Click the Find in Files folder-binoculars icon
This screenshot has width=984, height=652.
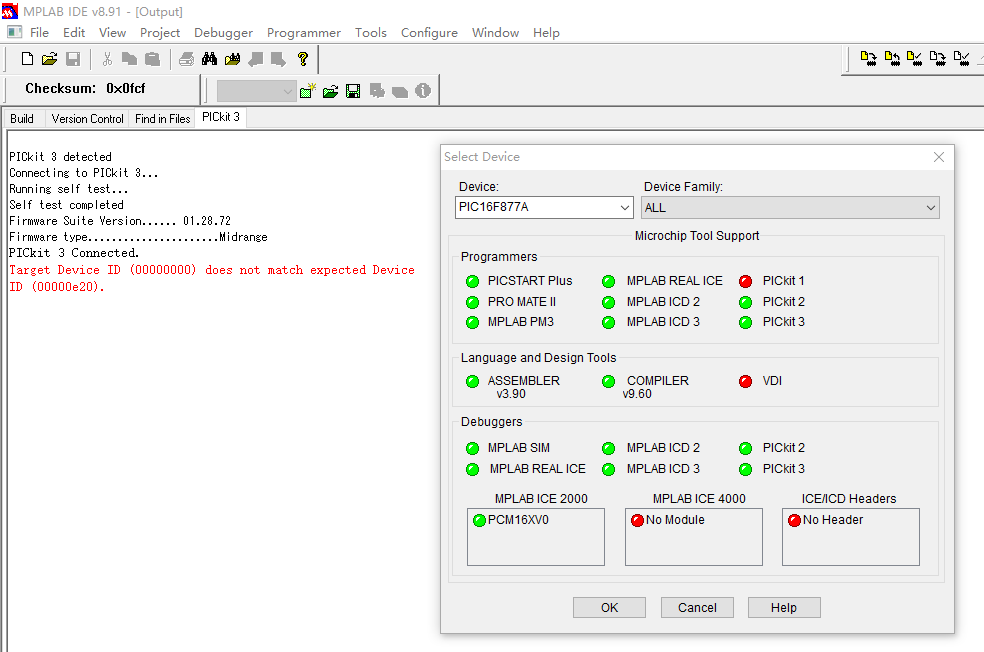click(x=232, y=59)
